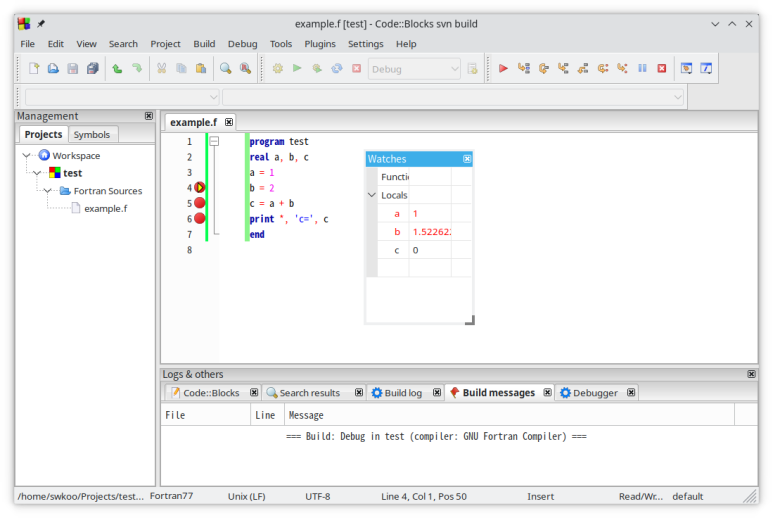Switch to the Debugger log tab

[x=595, y=393]
